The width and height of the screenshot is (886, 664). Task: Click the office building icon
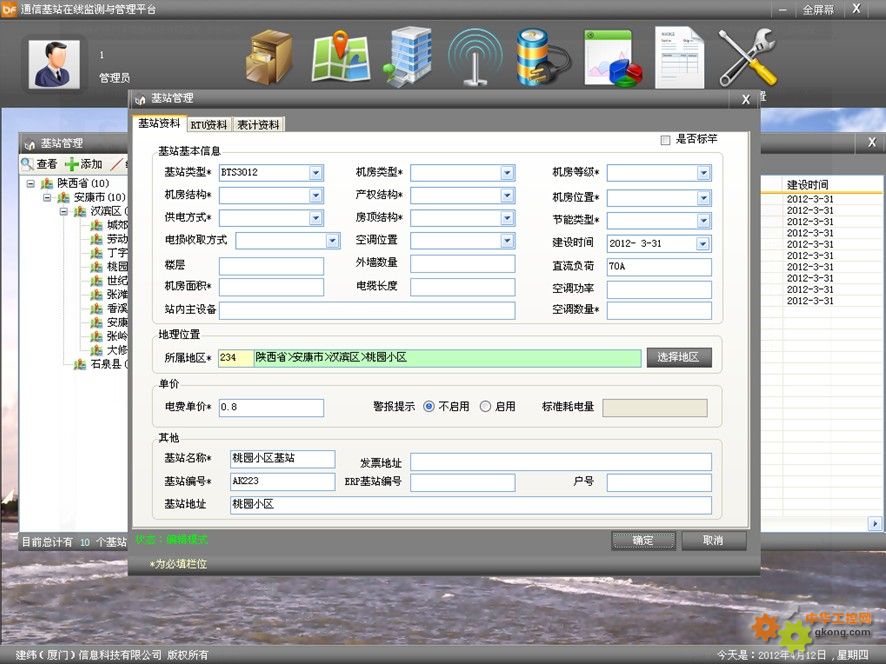pos(409,56)
